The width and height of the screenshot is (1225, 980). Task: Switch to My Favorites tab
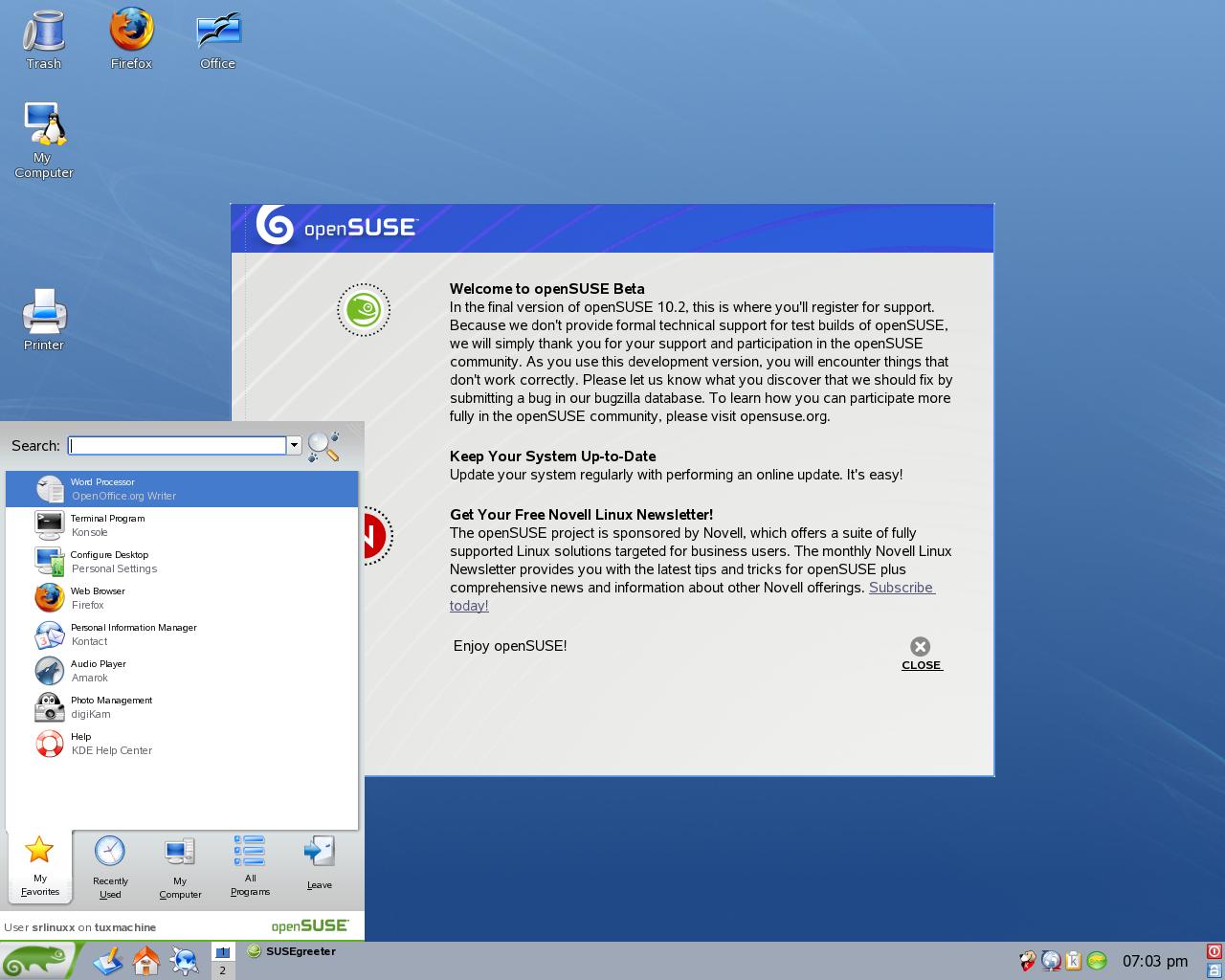pos(40,866)
